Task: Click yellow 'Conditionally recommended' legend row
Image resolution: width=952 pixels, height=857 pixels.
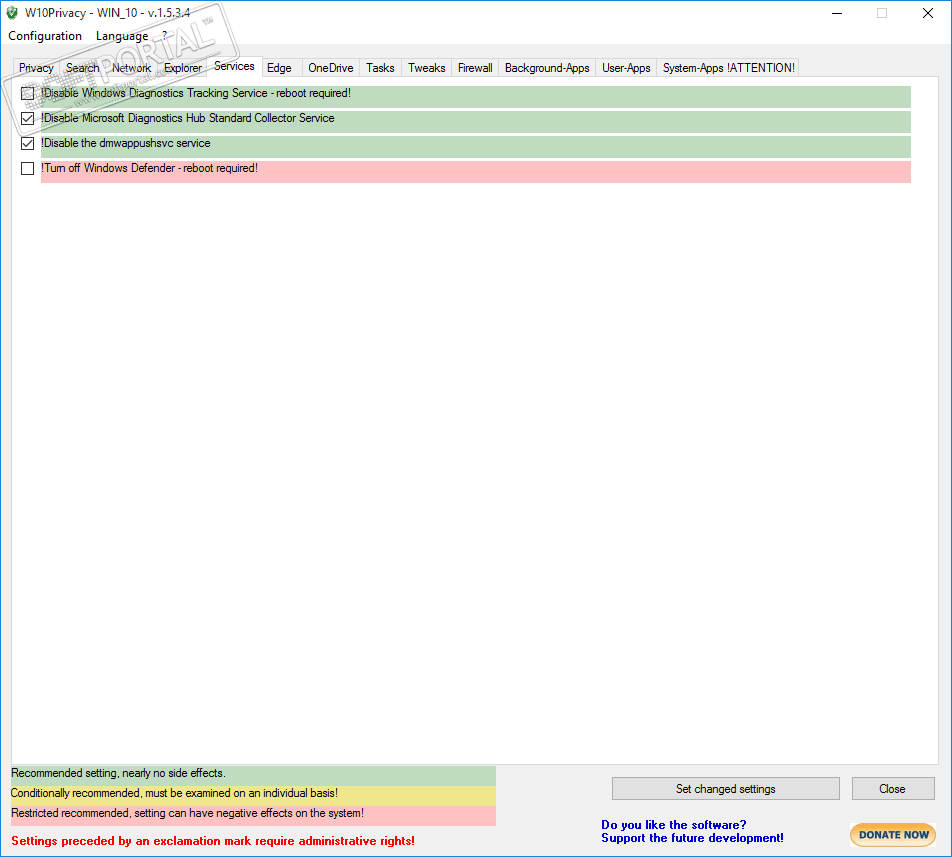Action: [253, 796]
